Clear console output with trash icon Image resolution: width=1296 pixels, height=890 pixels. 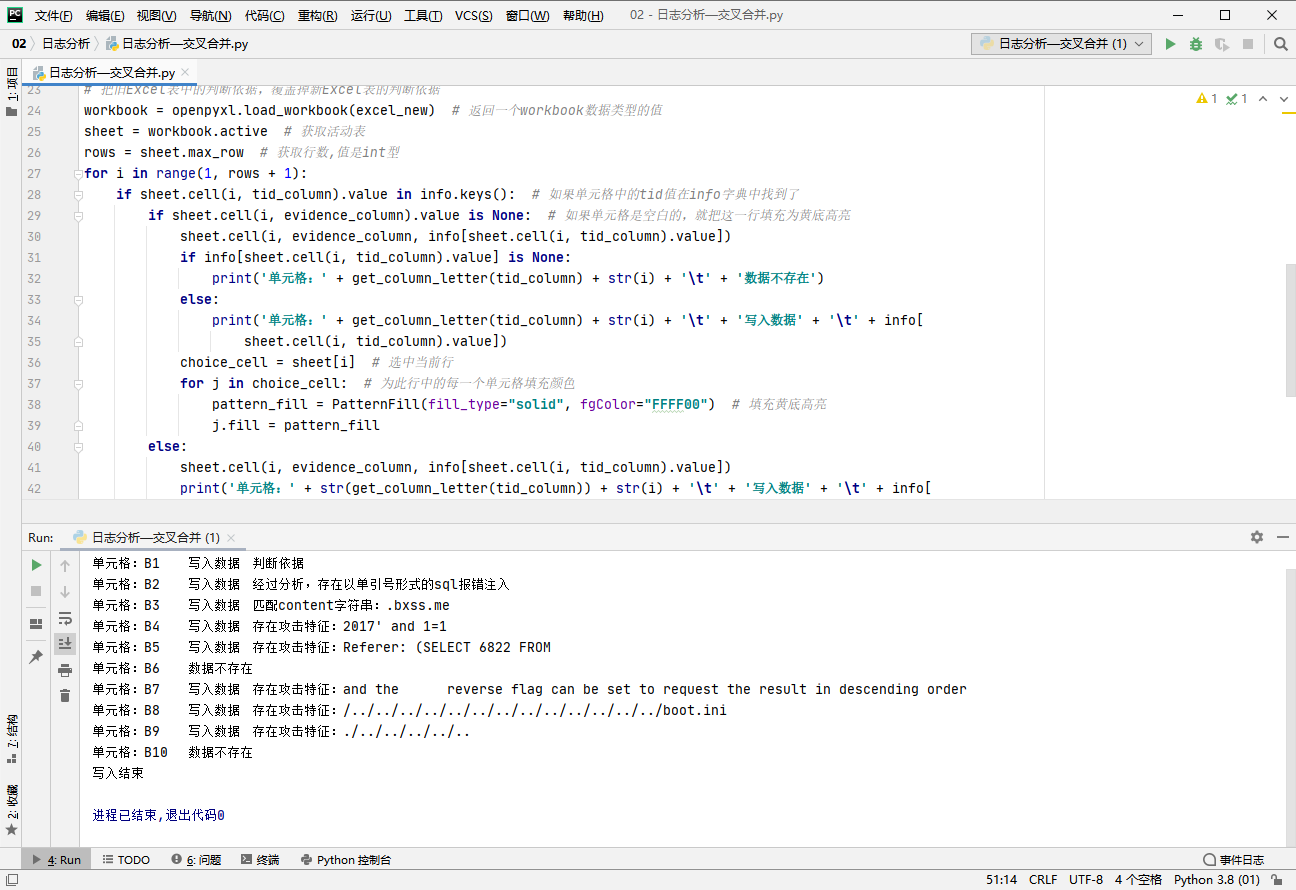coord(65,696)
